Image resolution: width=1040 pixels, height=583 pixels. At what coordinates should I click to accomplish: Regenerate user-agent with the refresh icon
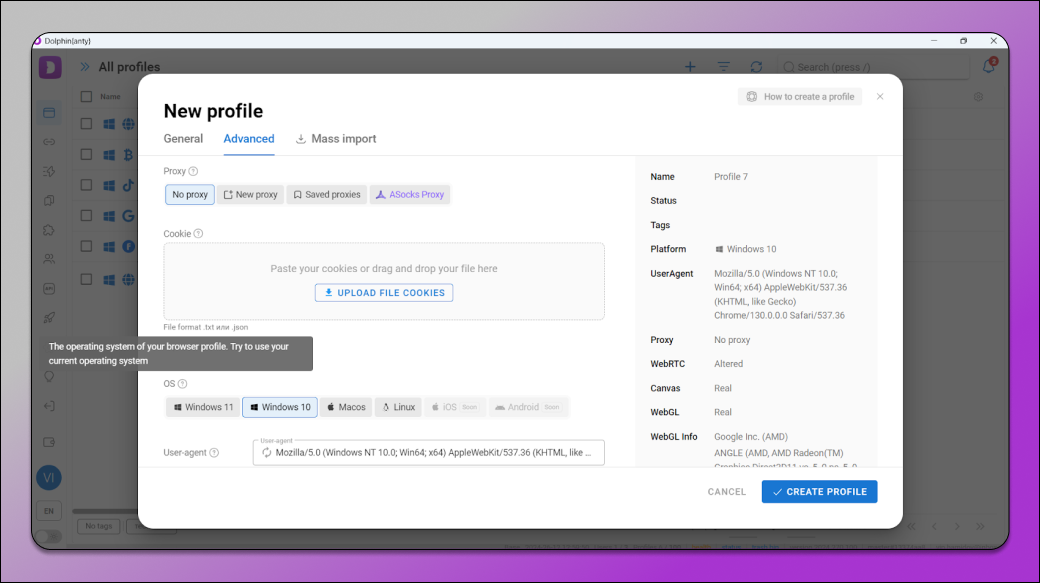pyautogui.click(x=267, y=453)
